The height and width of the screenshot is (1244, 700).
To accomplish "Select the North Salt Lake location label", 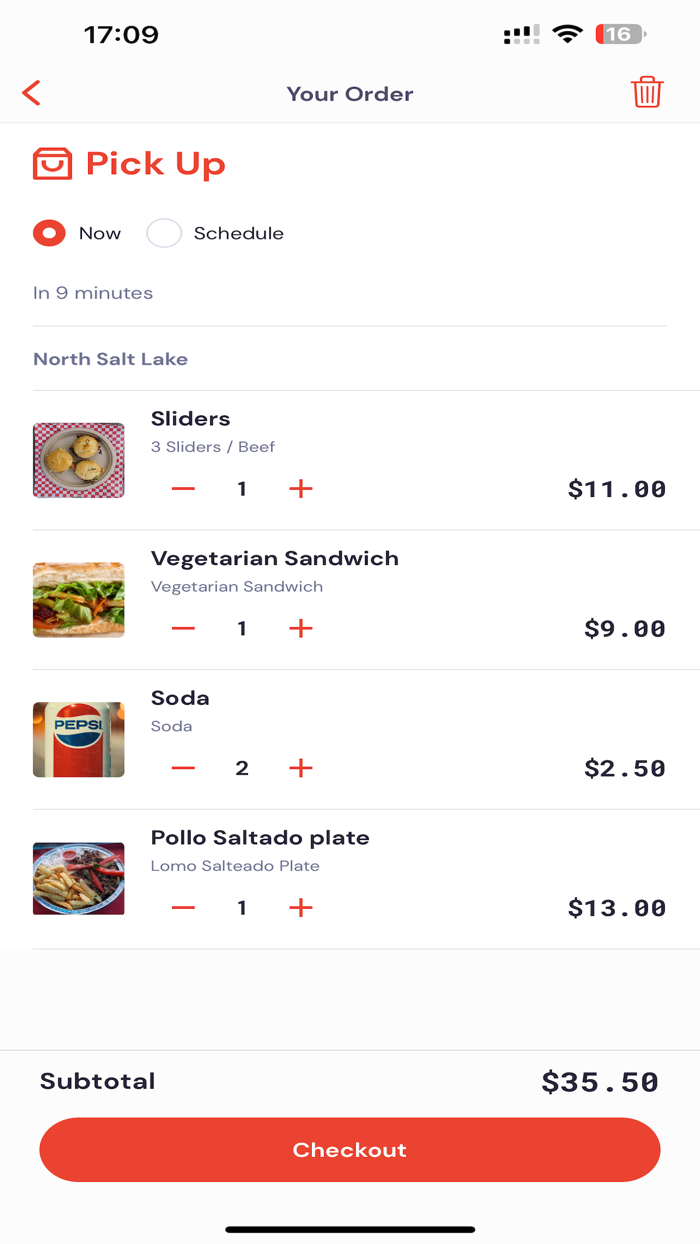I will [110, 358].
